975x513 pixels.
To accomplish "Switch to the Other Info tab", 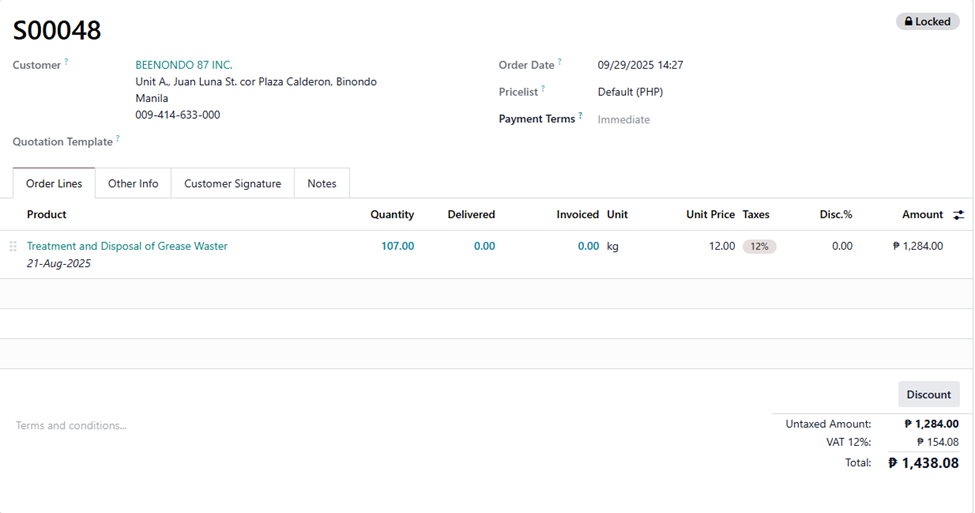I will (x=133, y=184).
